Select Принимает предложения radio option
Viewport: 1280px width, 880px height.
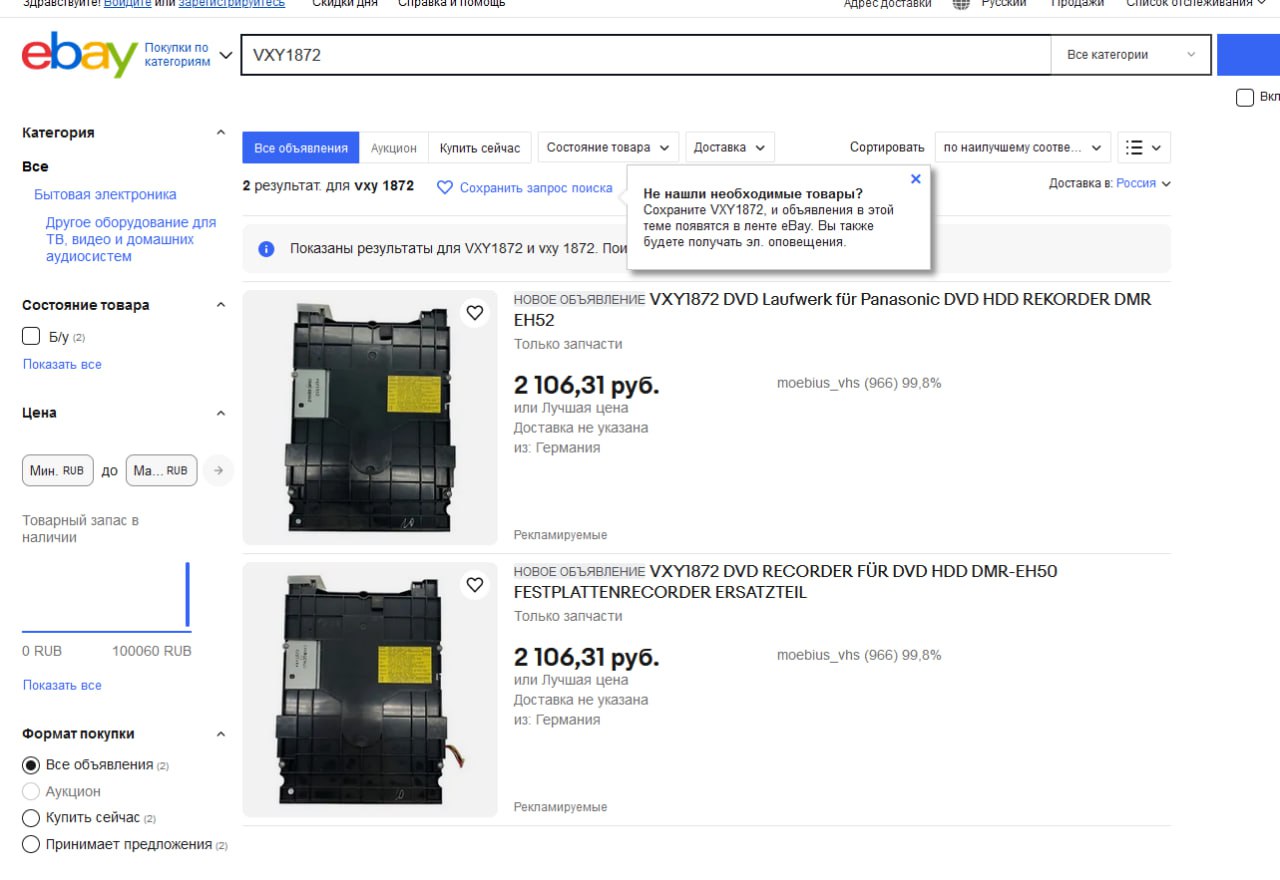pyautogui.click(x=31, y=844)
